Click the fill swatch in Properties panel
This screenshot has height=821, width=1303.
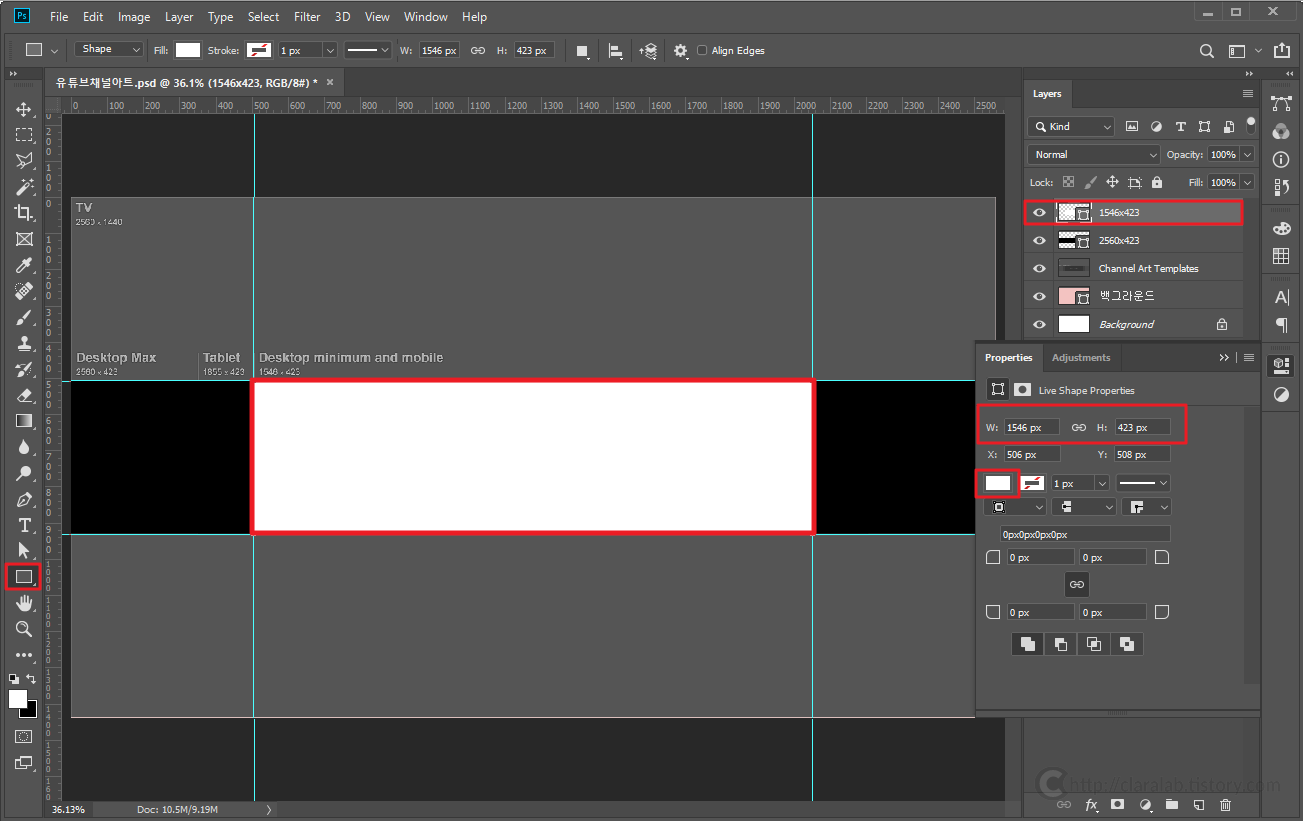(x=998, y=483)
